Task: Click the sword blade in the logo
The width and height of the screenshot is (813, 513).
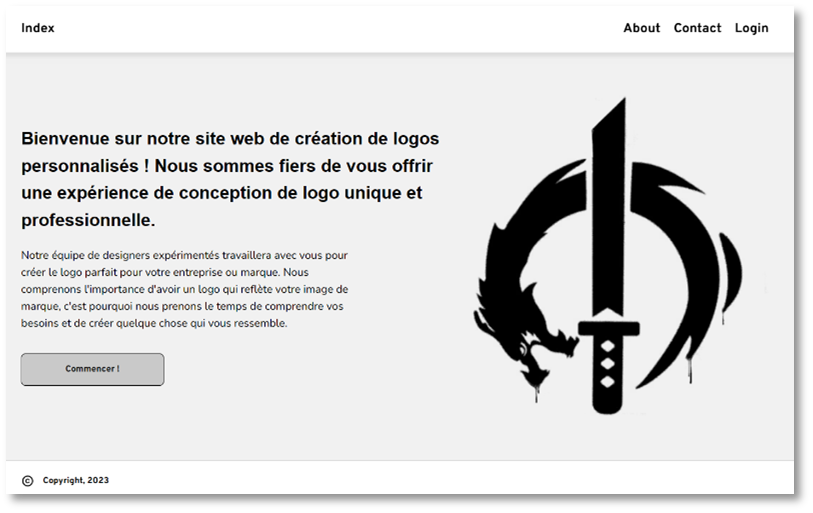Action: [x=608, y=220]
